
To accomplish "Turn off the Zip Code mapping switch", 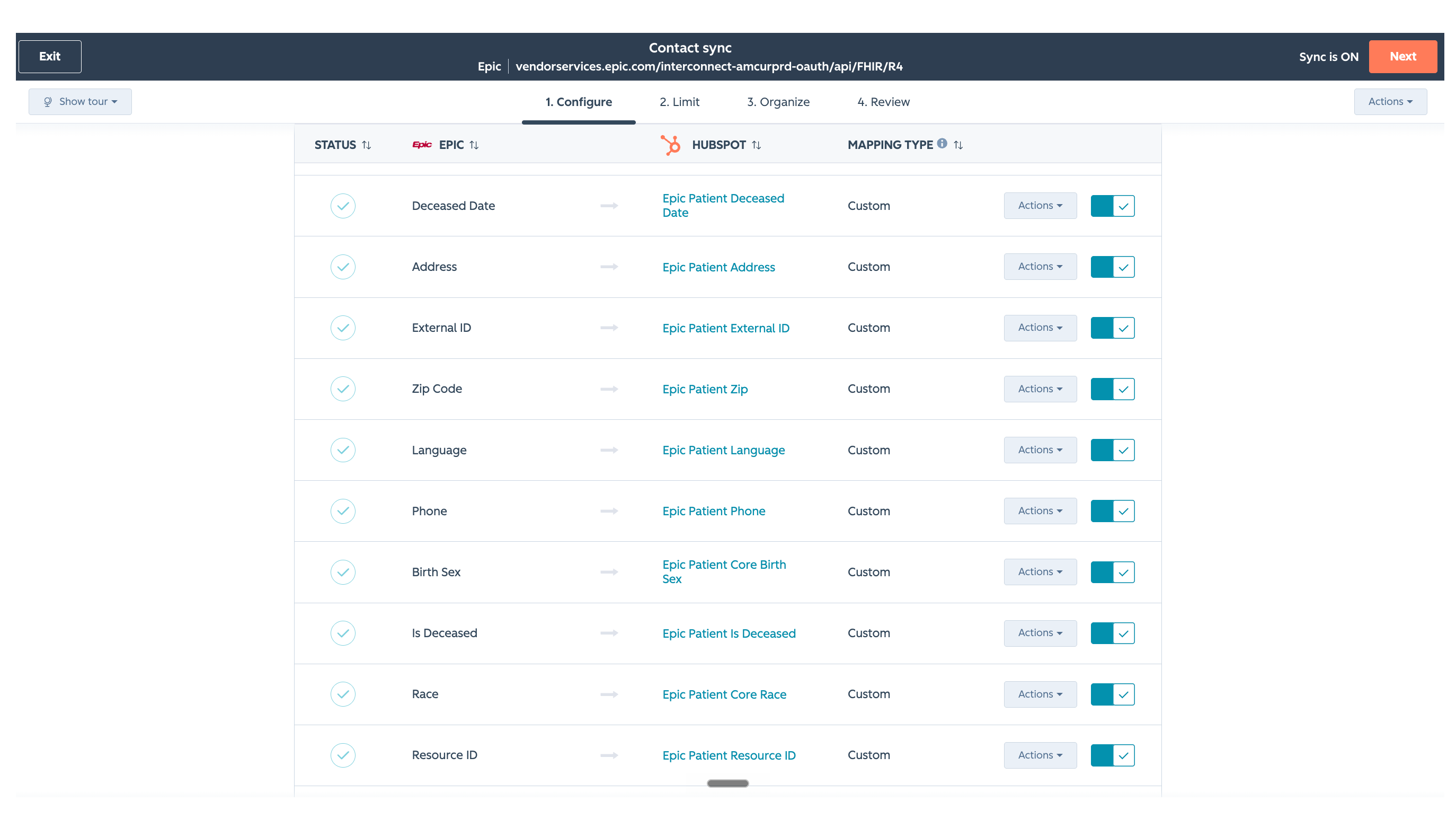I will pos(1112,389).
